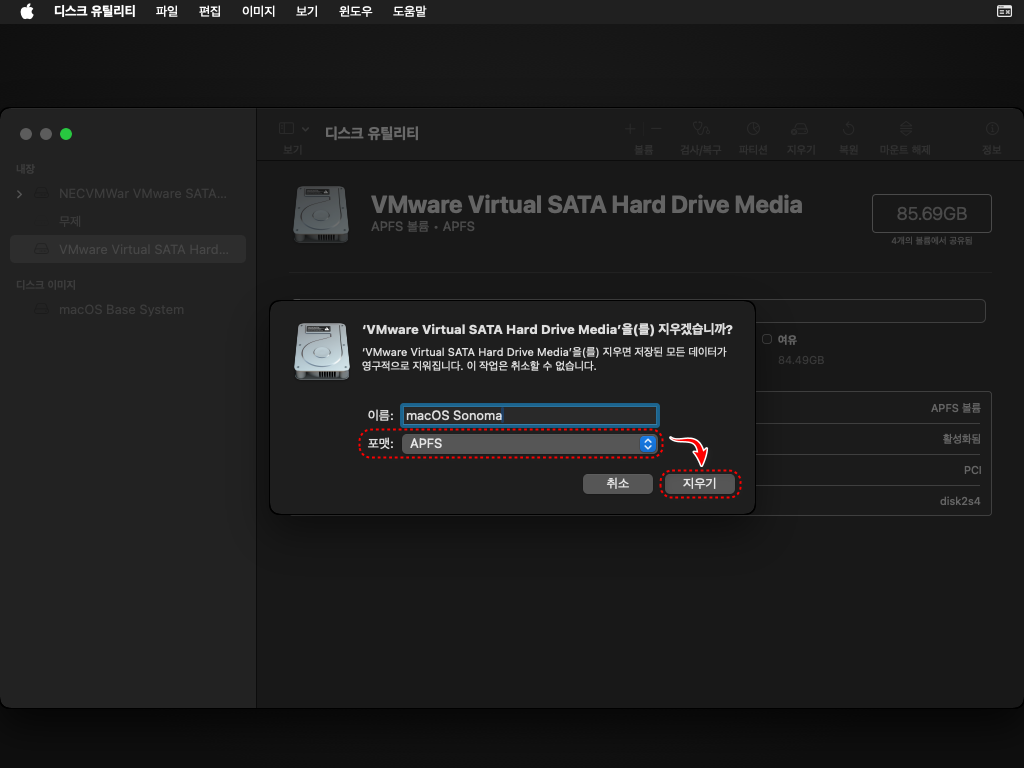
Task: Click the input source icon in the menu bar
Action: [x=1004, y=11]
